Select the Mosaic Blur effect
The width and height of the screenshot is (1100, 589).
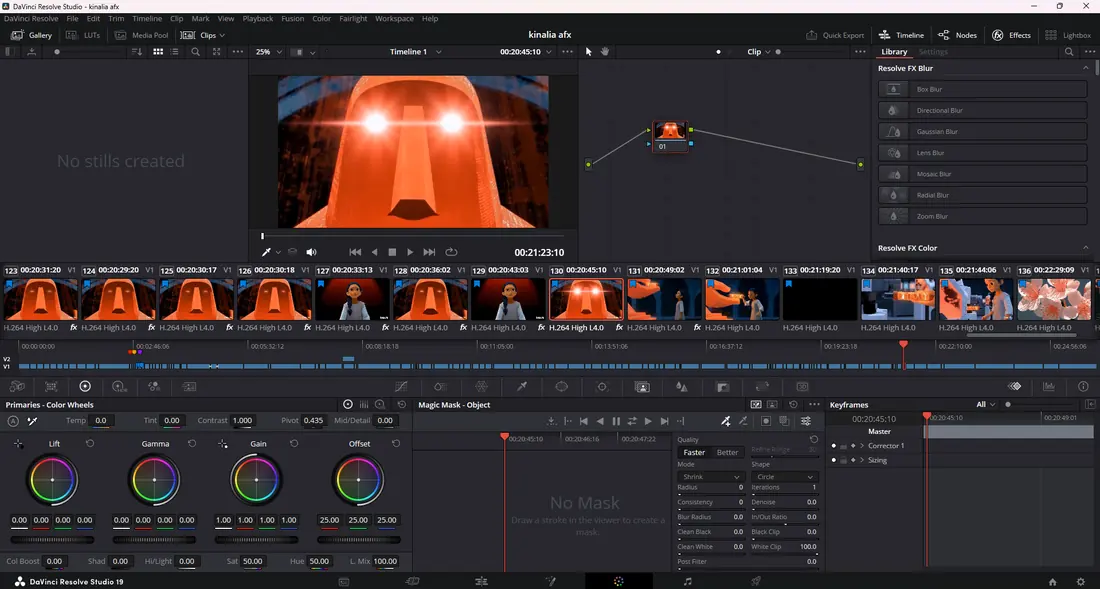click(982, 174)
